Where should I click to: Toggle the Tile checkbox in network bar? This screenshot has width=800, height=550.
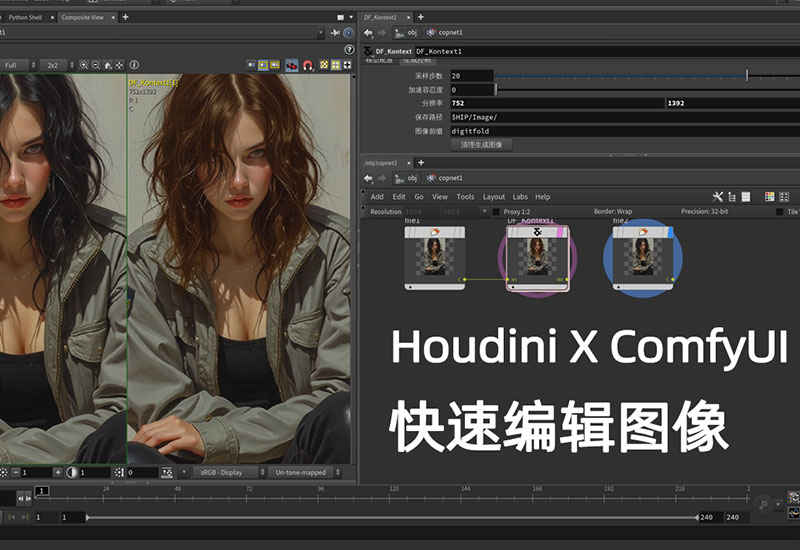pyautogui.click(x=780, y=212)
